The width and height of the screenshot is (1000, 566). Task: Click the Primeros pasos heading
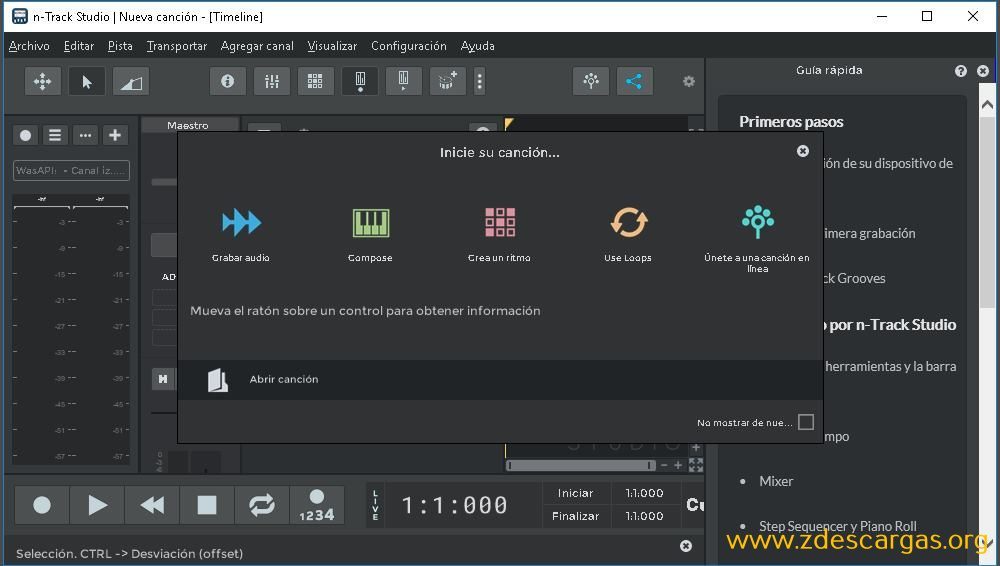[791, 122]
